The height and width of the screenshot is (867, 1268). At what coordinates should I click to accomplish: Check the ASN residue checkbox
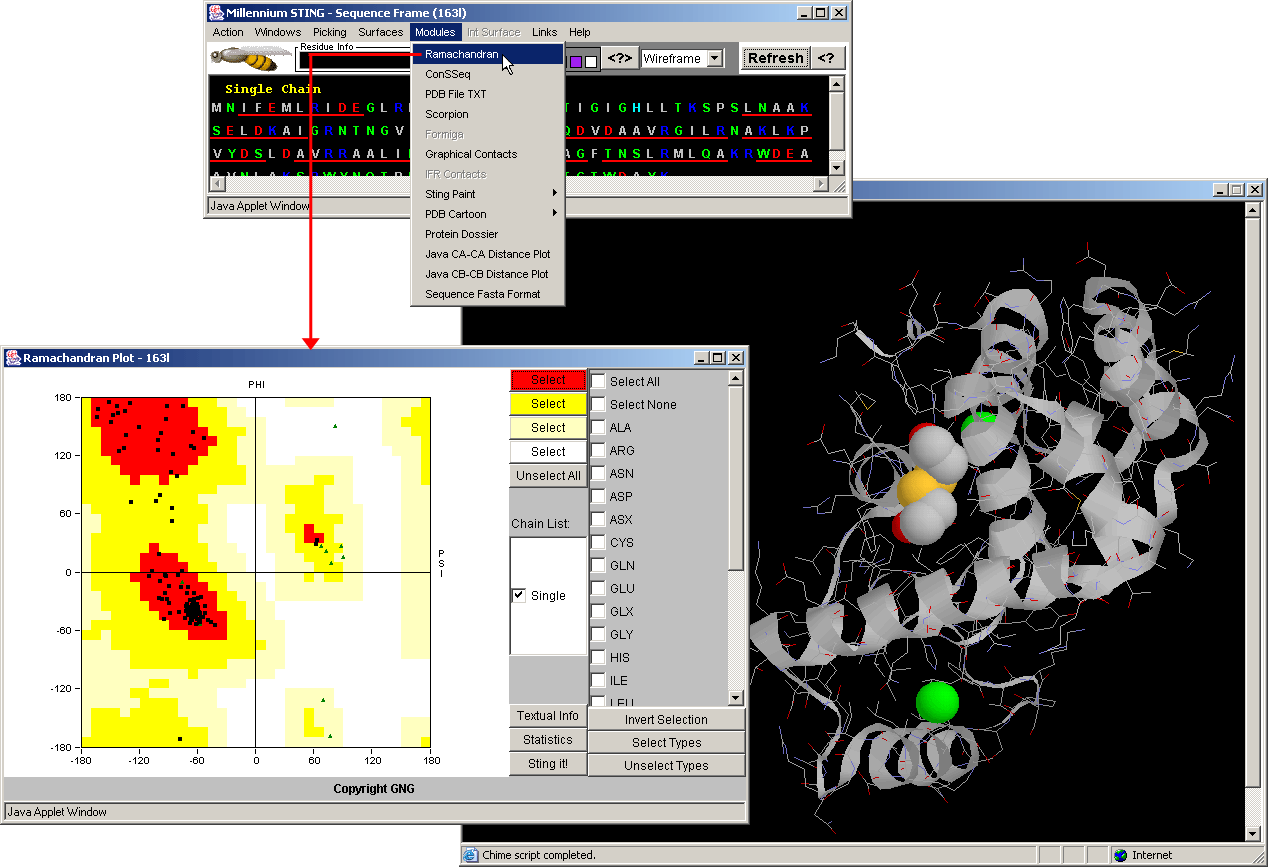tap(598, 473)
